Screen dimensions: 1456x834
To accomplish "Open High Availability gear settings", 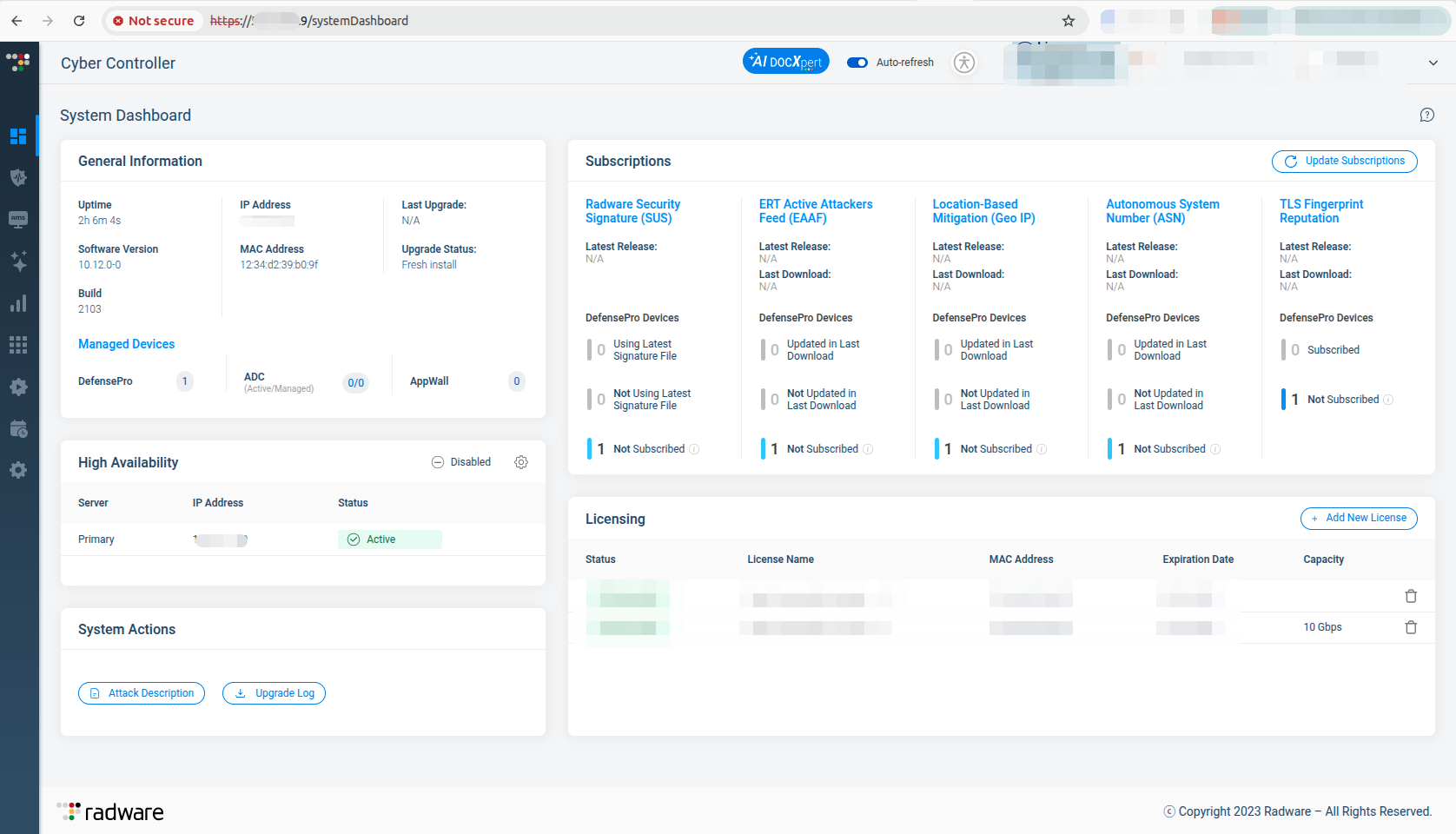I will click(x=521, y=462).
